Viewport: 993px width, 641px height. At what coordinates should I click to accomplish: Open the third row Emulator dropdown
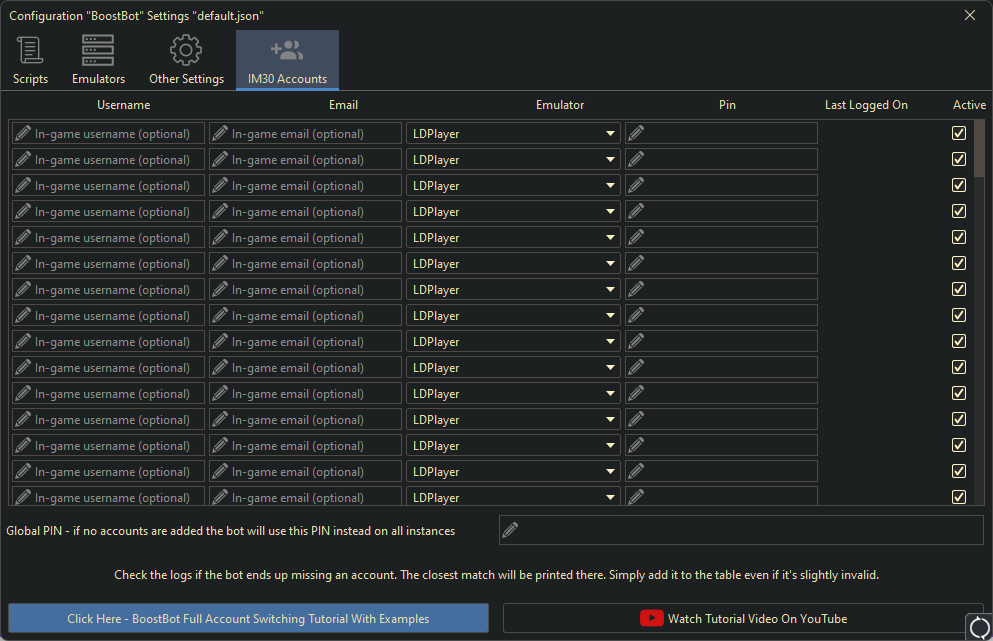coord(611,185)
